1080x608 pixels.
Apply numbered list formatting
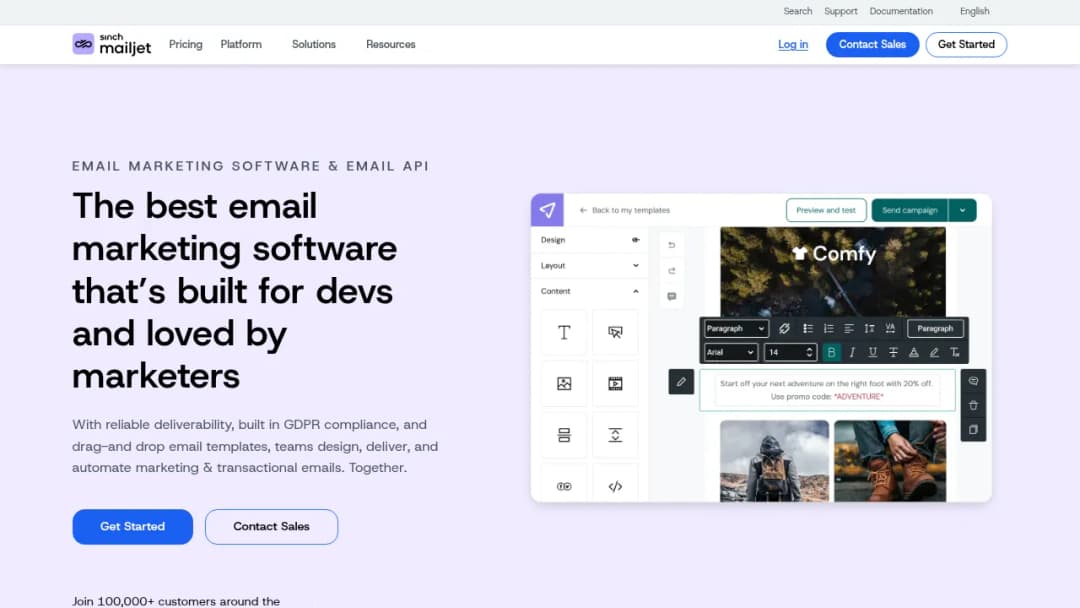(x=828, y=328)
